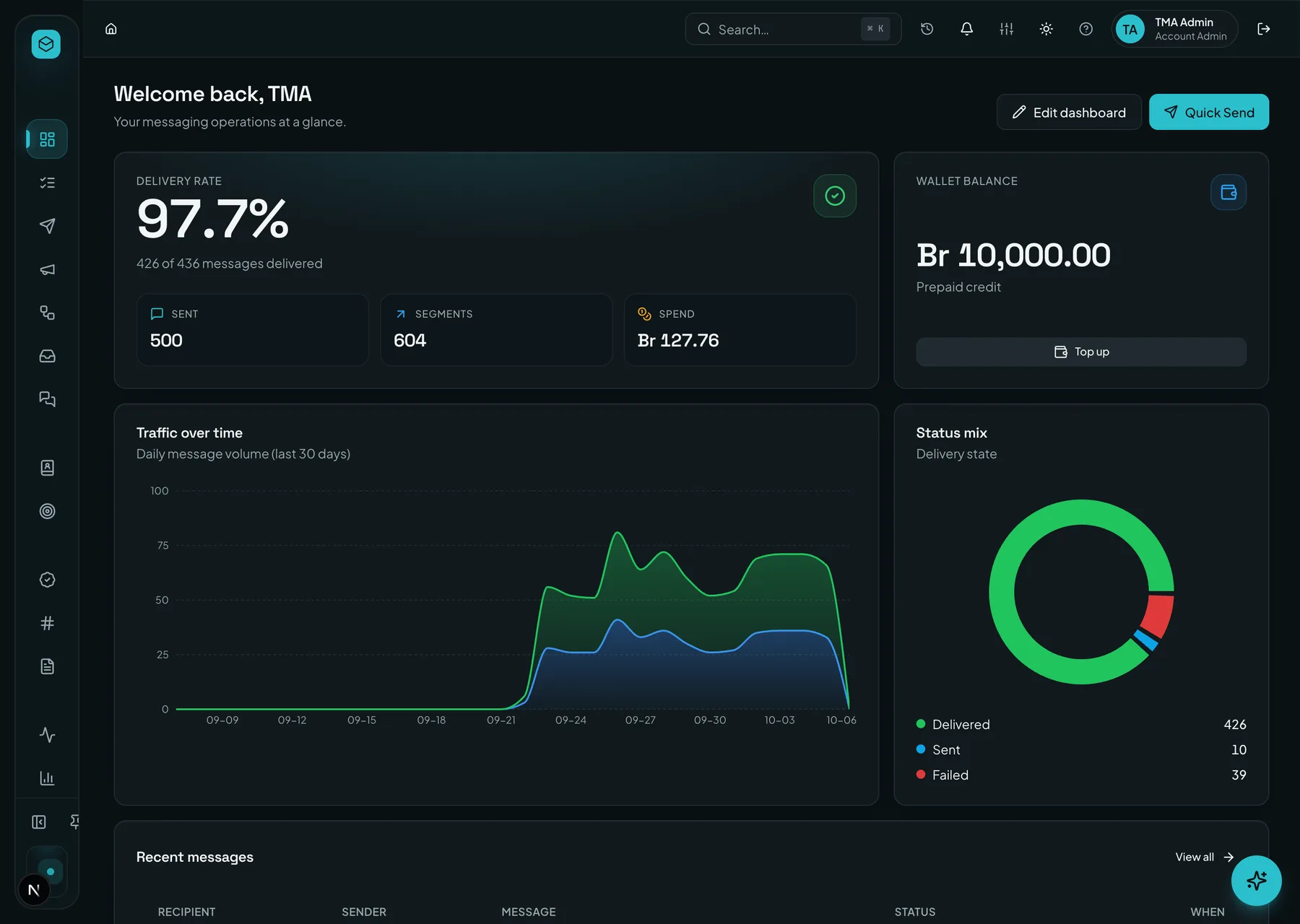
Task: Open the hashtag icon in sidebar
Action: click(47, 623)
